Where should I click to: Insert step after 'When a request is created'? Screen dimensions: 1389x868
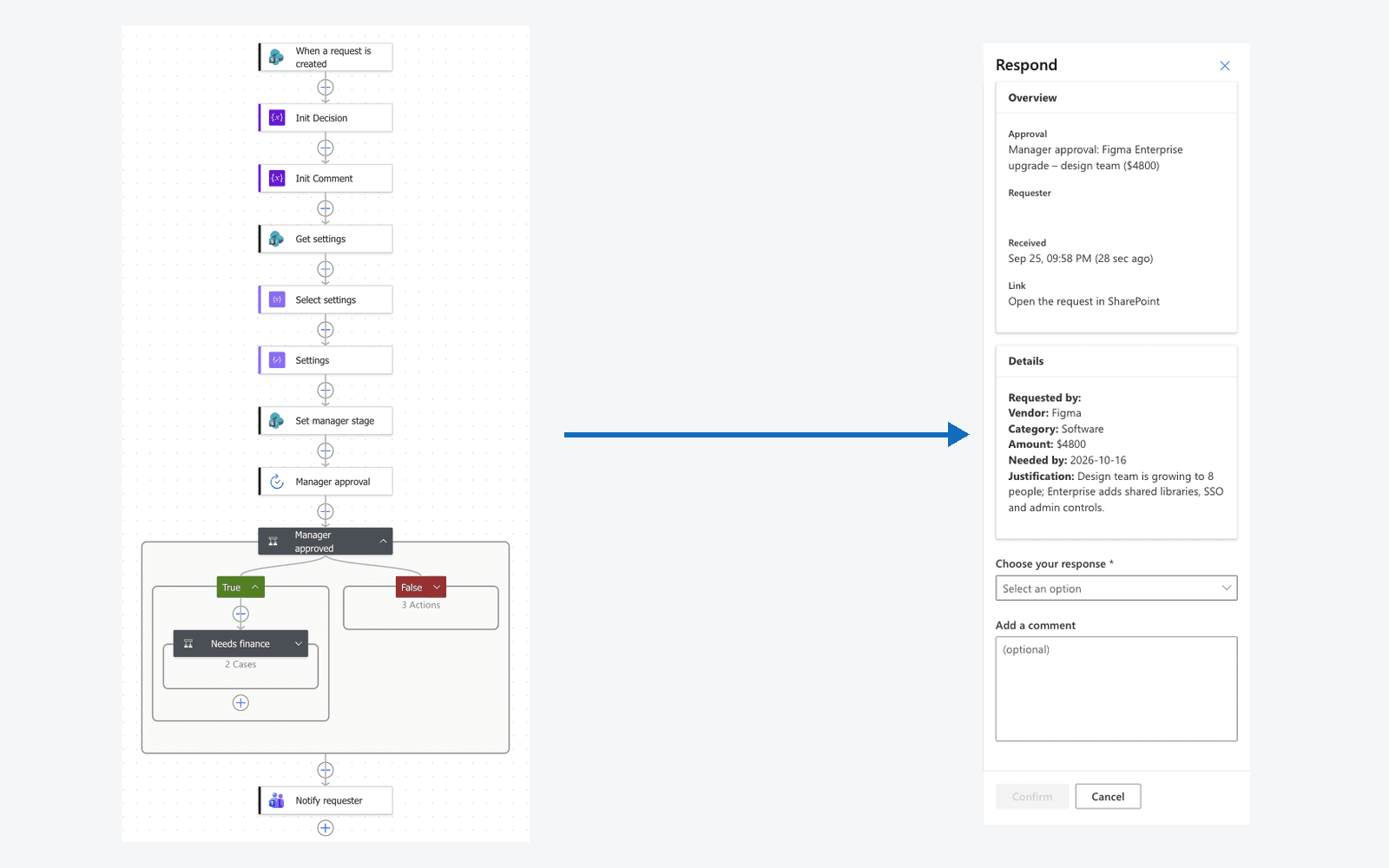coord(326,87)
